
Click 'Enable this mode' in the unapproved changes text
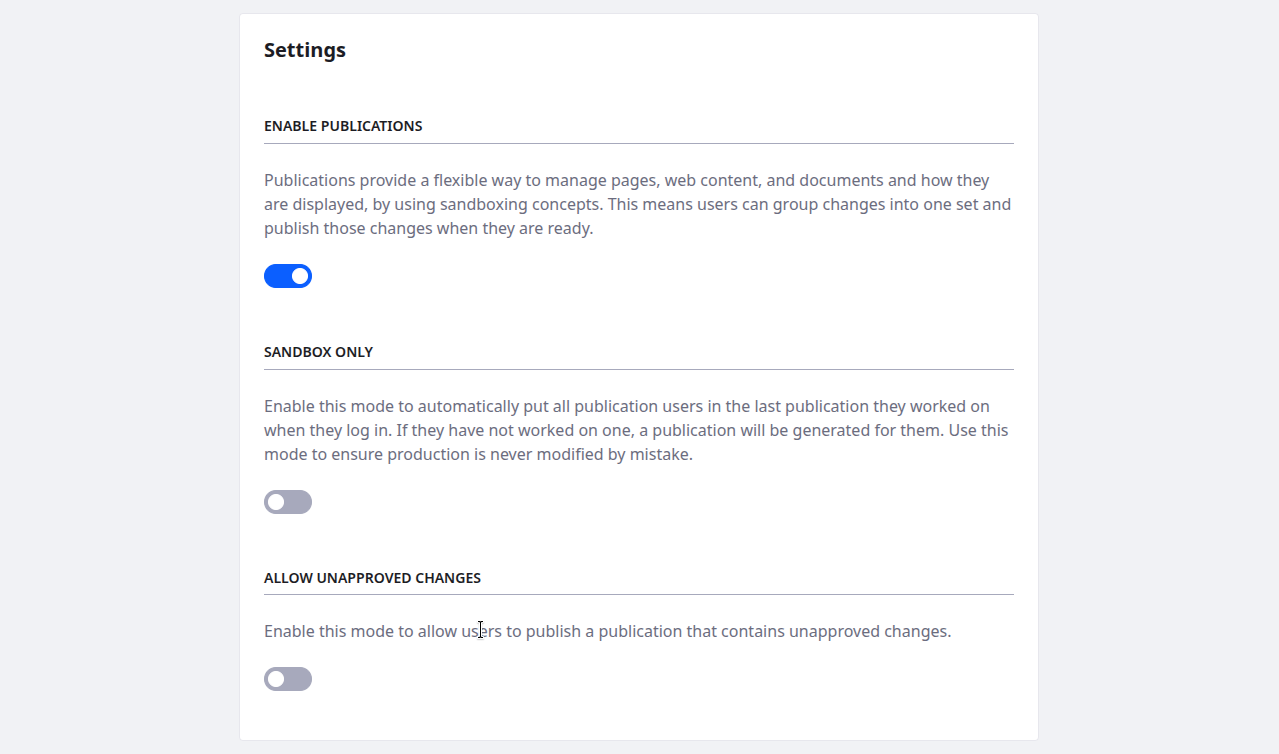327,632
